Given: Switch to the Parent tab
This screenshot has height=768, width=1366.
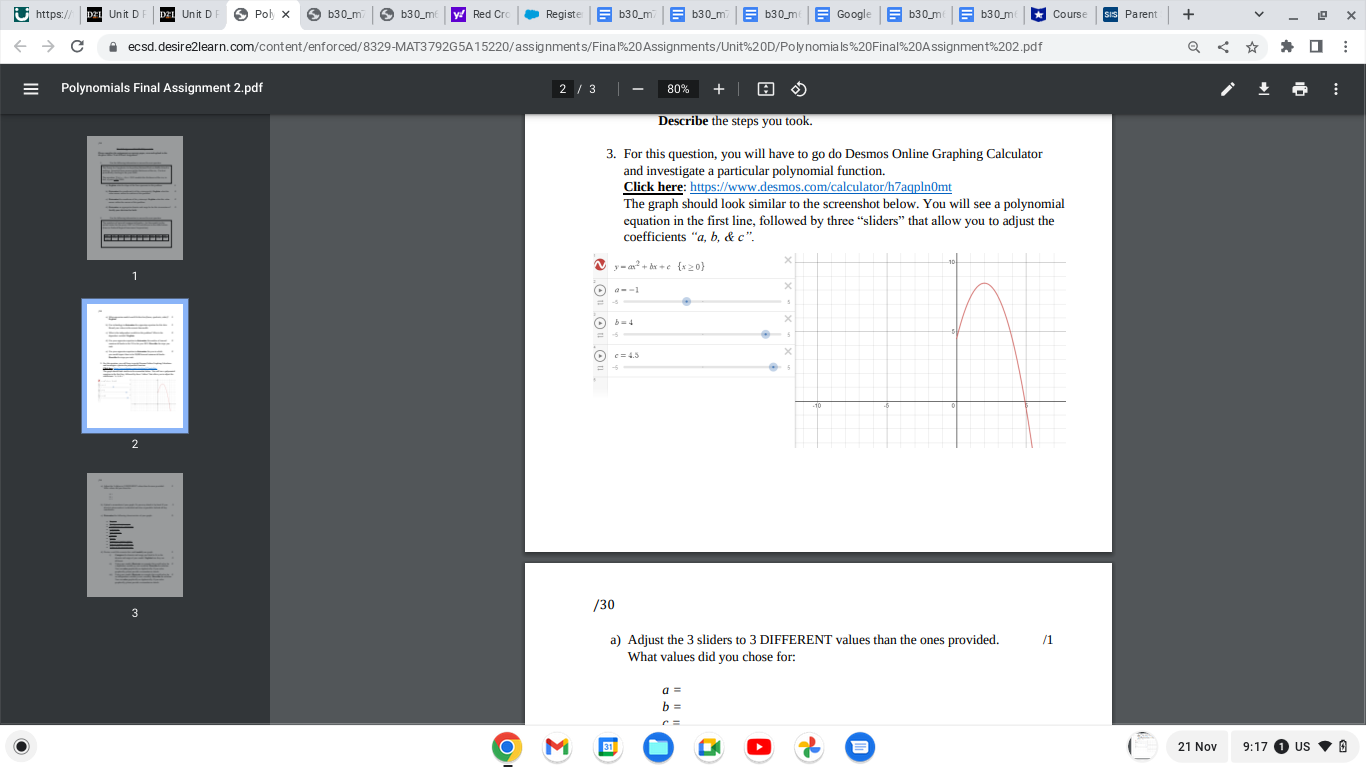Looking at the screenshot, I should click(1132, 15).
